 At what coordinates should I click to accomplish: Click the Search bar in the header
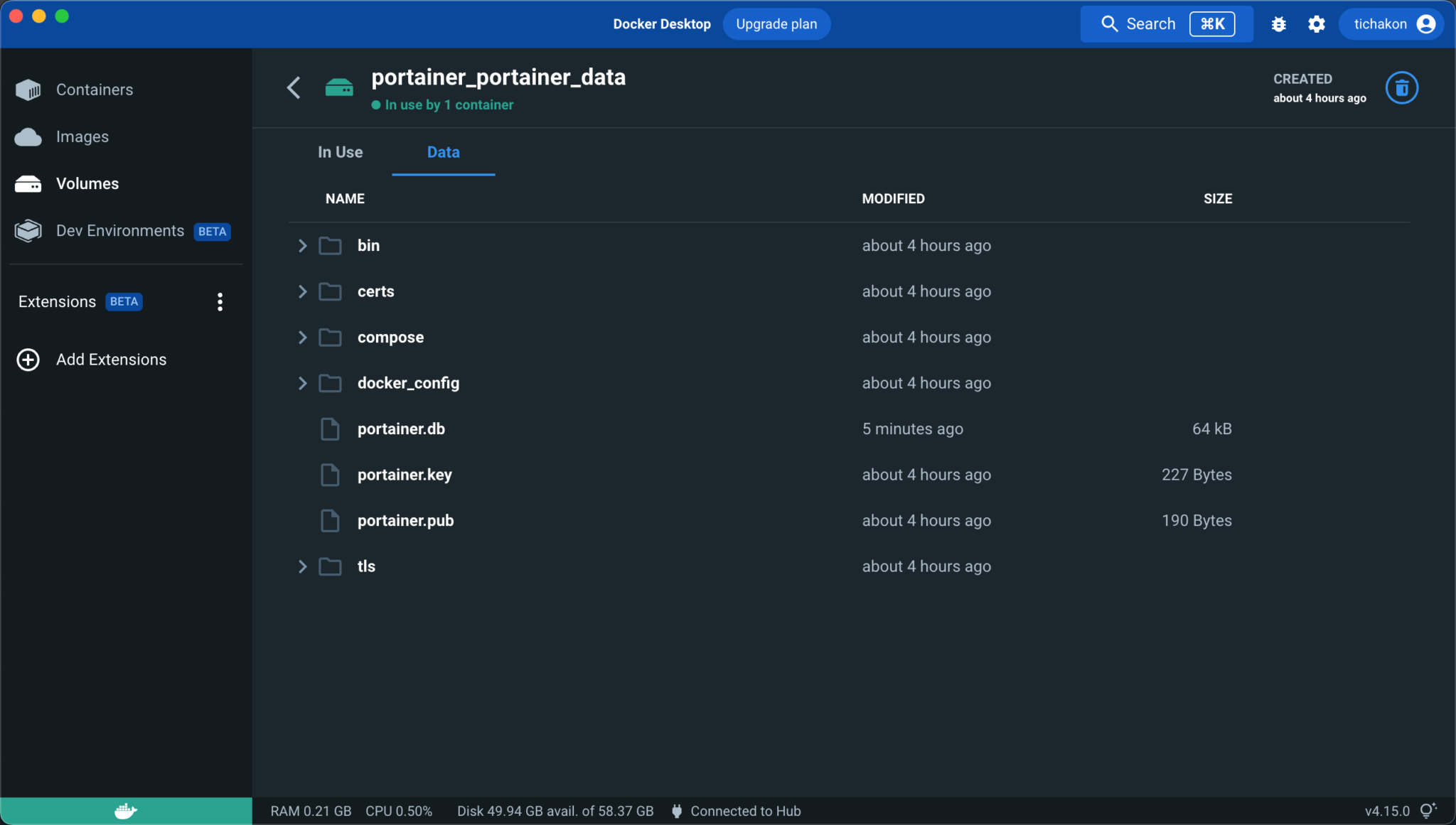(x=1149, y=23)
